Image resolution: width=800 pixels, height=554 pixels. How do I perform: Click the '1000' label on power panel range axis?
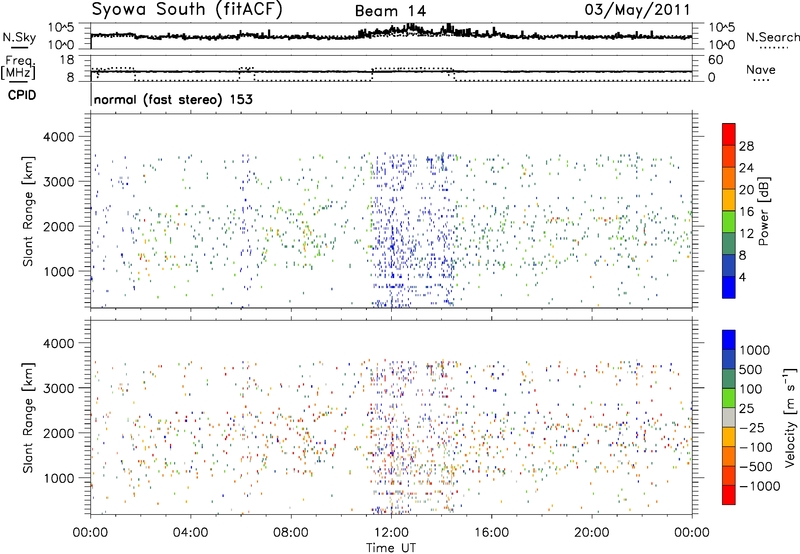(58, 271)
